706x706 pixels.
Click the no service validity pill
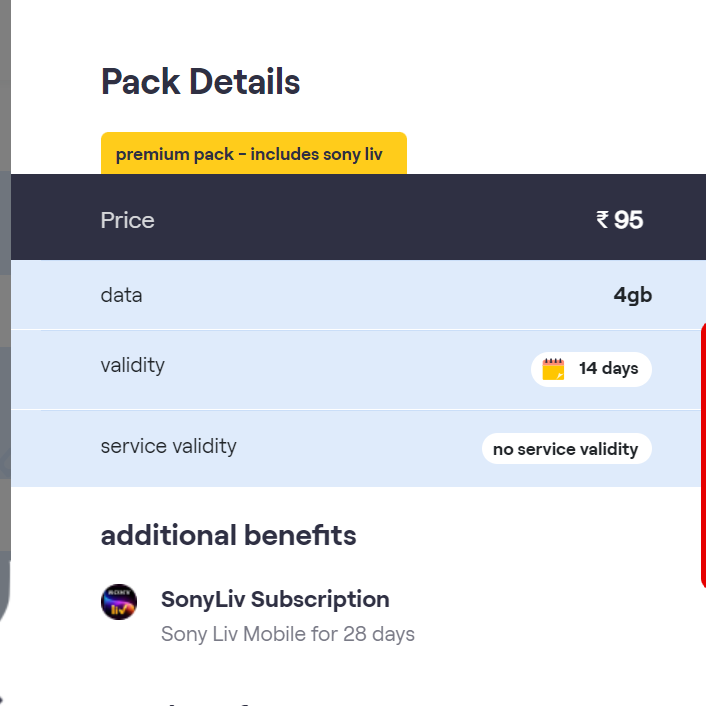(x=565, y=449)
